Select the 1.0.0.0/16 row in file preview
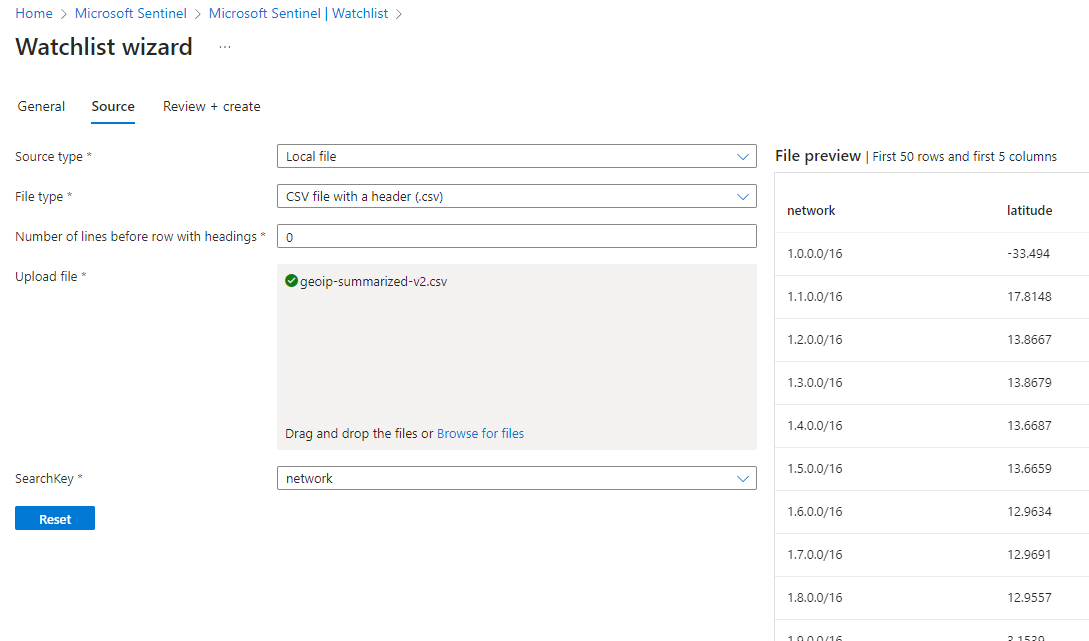This screenshot has height=641, width=1089. [932, 253]
